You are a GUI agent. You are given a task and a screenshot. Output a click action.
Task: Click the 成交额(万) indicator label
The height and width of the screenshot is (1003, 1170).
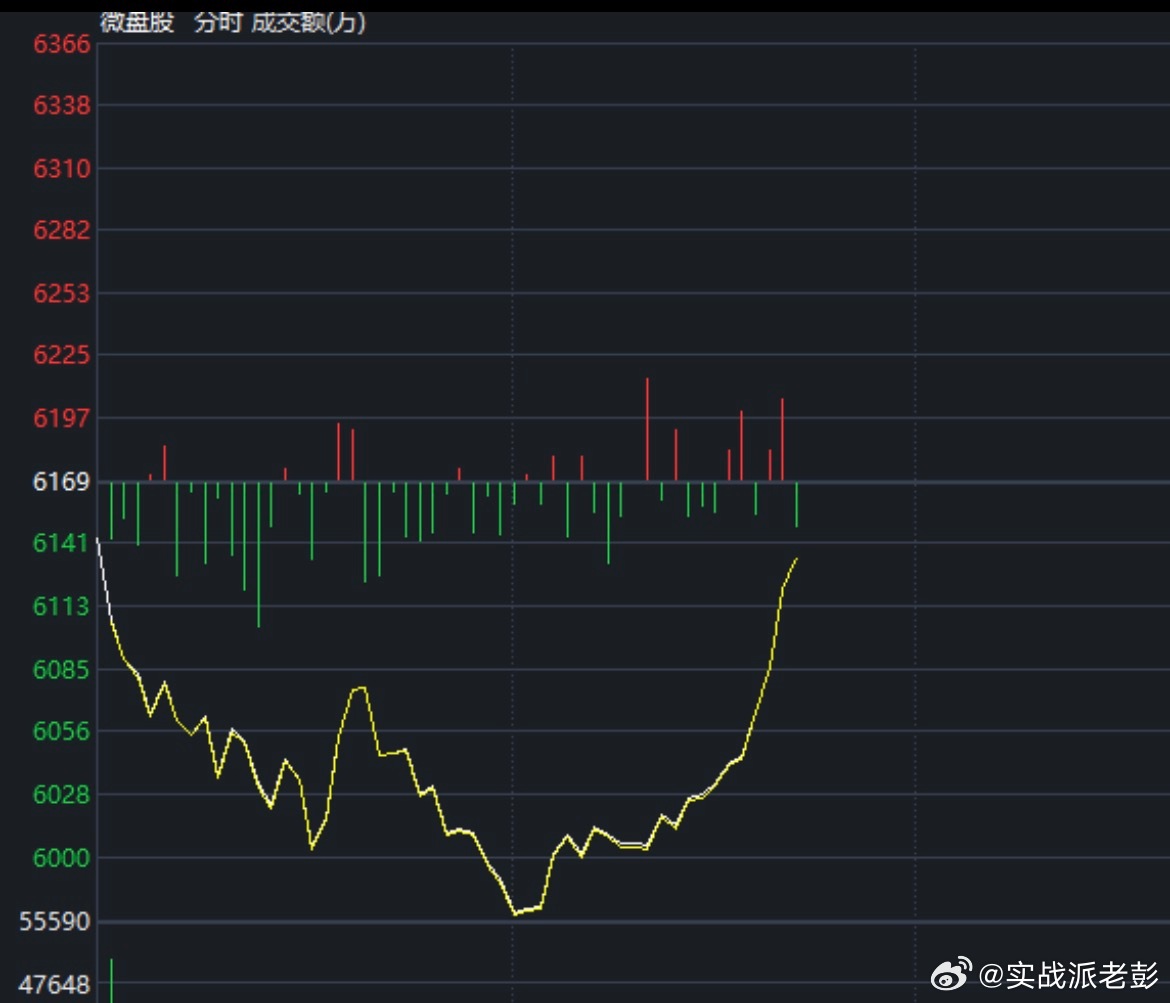click(308, 22)
